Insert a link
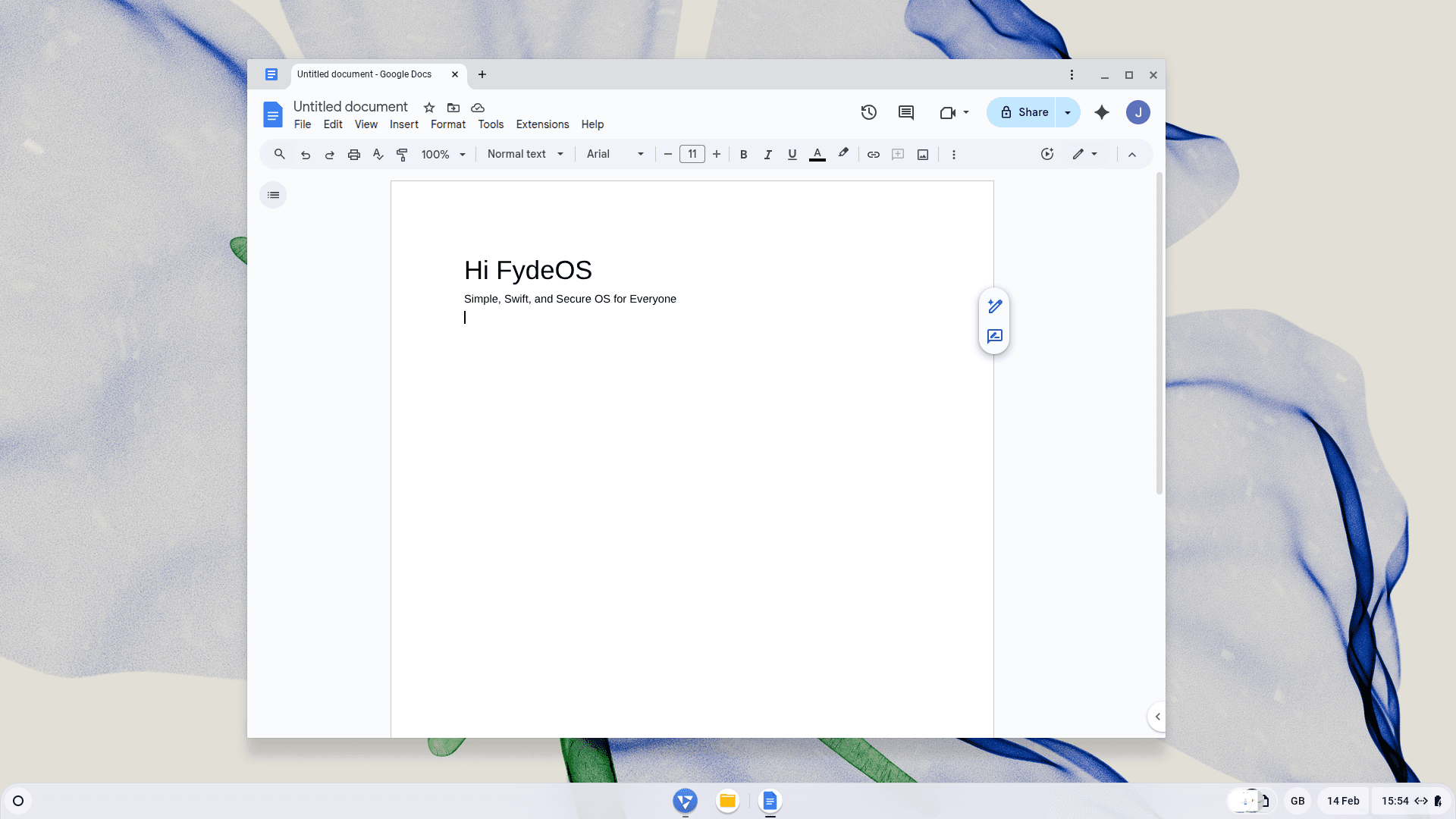Viewport: 1456px width, 819px height. [873, 154]
